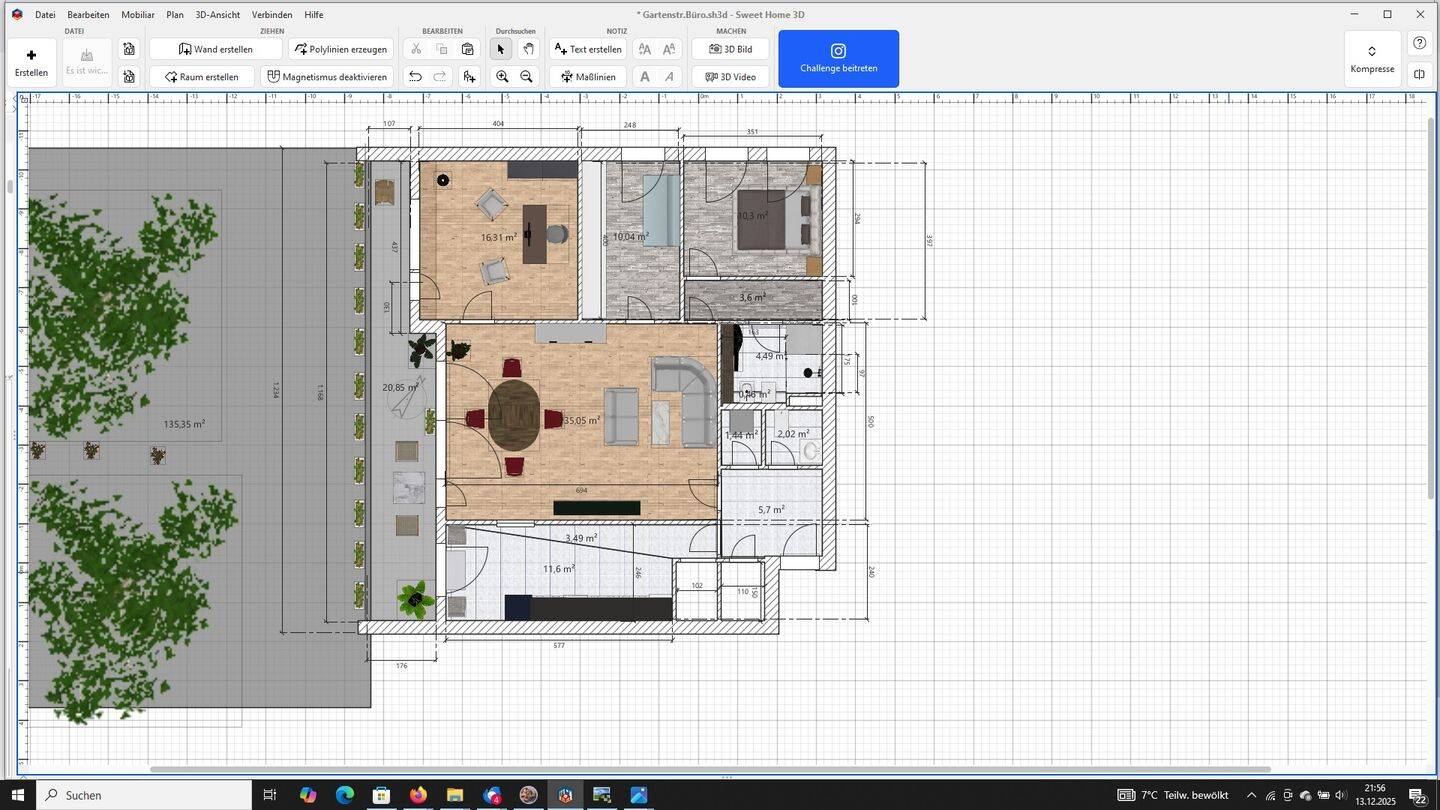Open help via the question mark icon
The height and width of the screenshot is (810, 1440).
[1419, 44]
